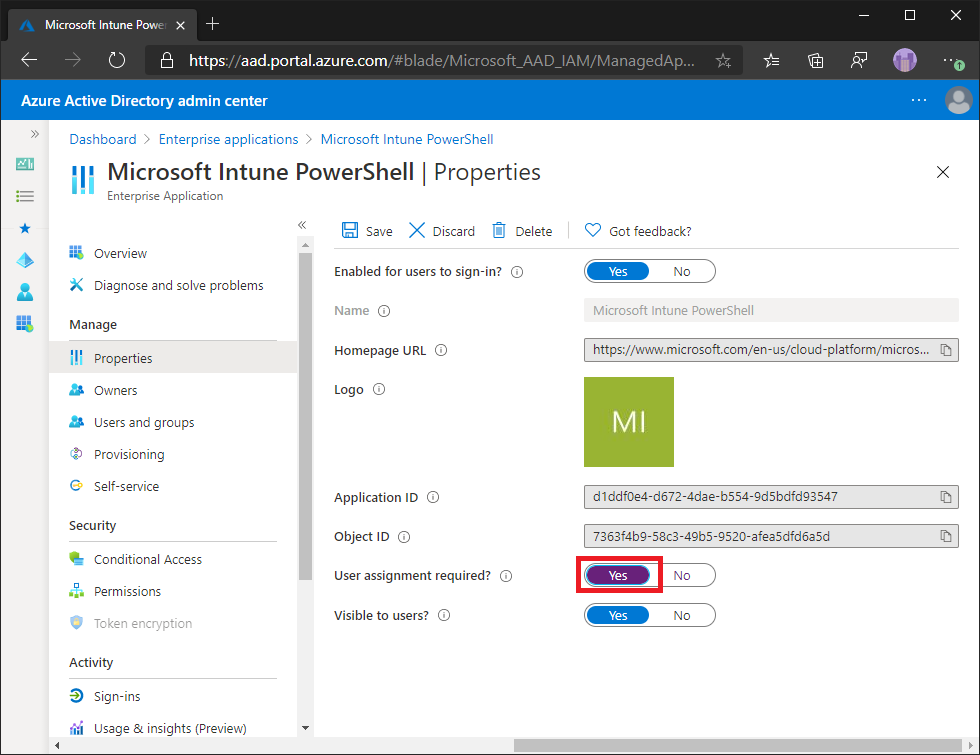The width and height of the screenshot is (980, 755).
Task: Reload the page with refresh icon
Action: (117, 60)
